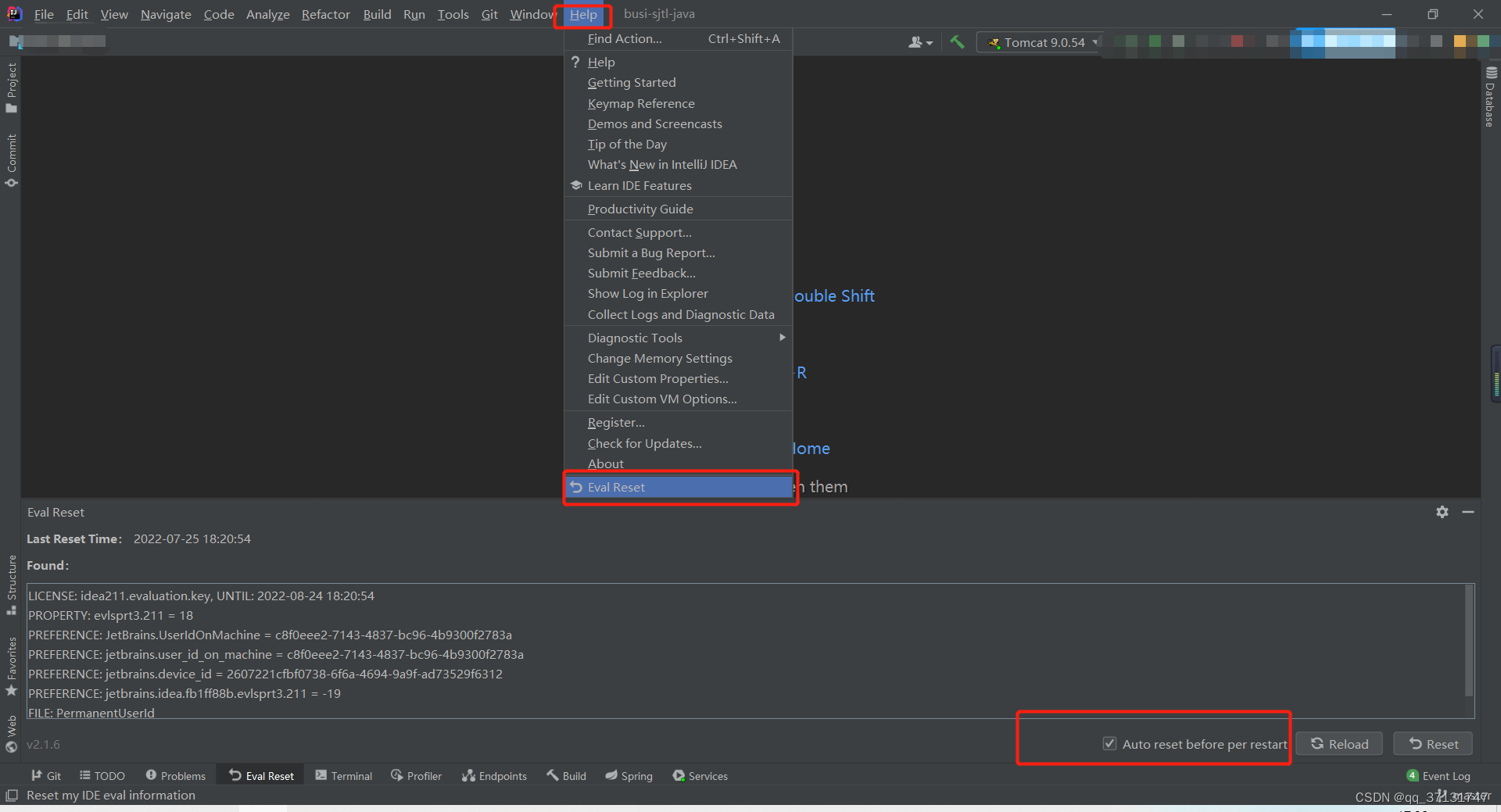Image resolution: width=1501 pixels, height=812 pixels.
Task: Click the IntelliJ IDEA app icon in title bar
Action: tap(14, 14)
